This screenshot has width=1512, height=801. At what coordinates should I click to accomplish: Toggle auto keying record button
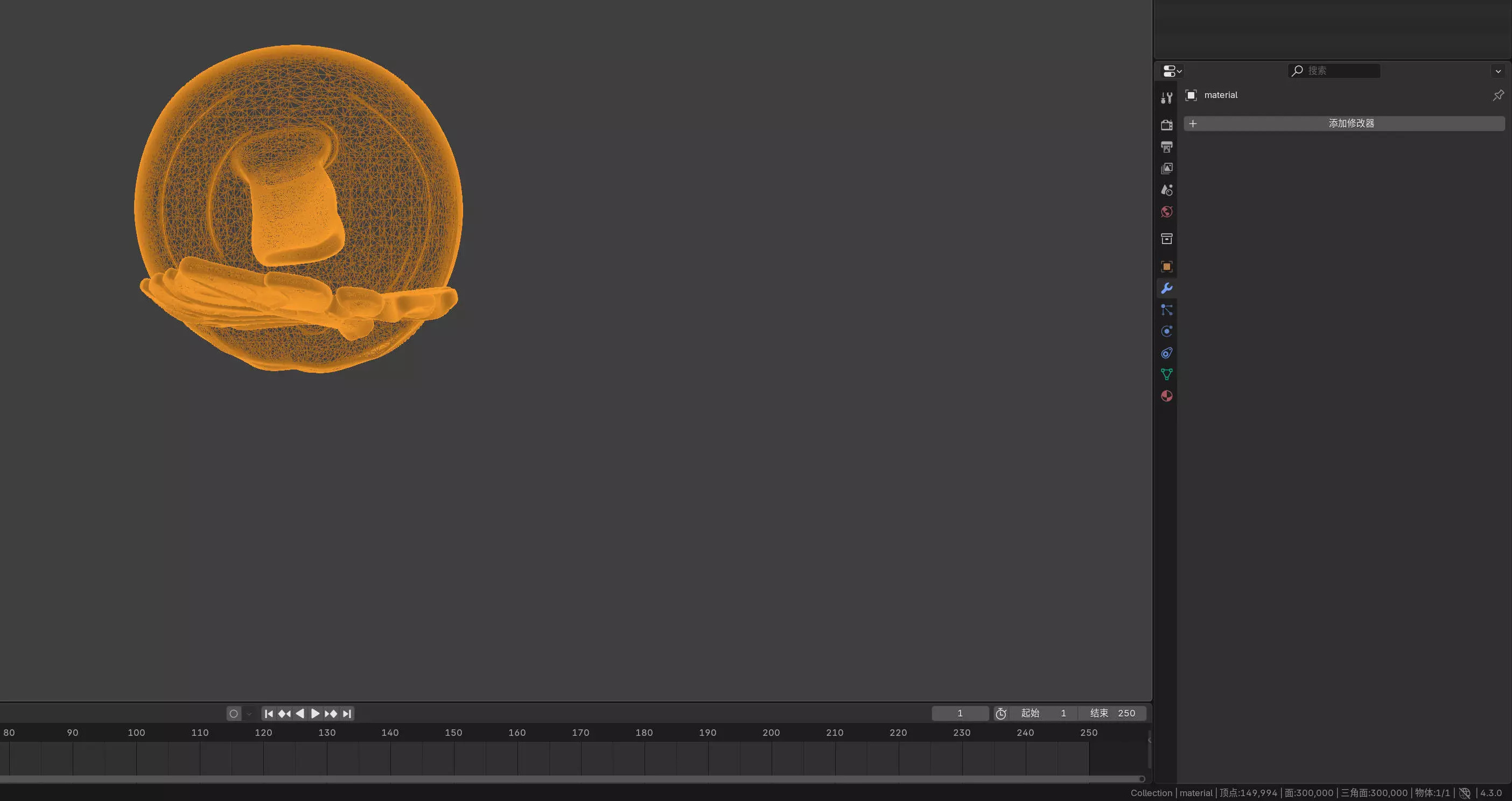coord(234,714)
